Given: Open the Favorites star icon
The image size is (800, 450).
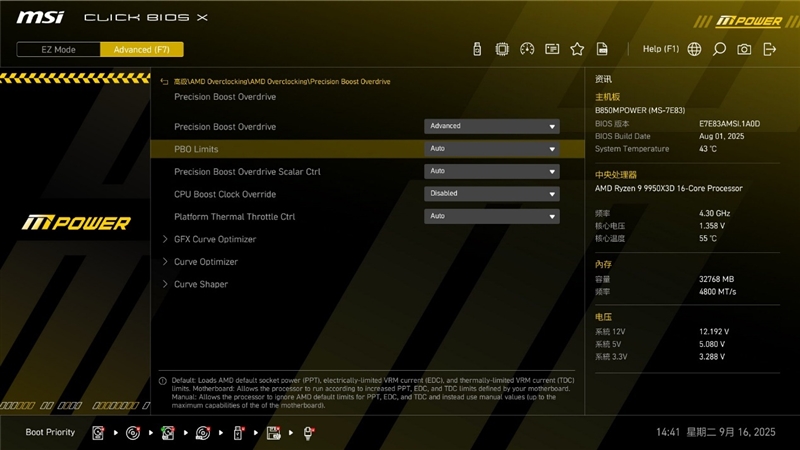Looking at the screenshot, I should (577, 49).
